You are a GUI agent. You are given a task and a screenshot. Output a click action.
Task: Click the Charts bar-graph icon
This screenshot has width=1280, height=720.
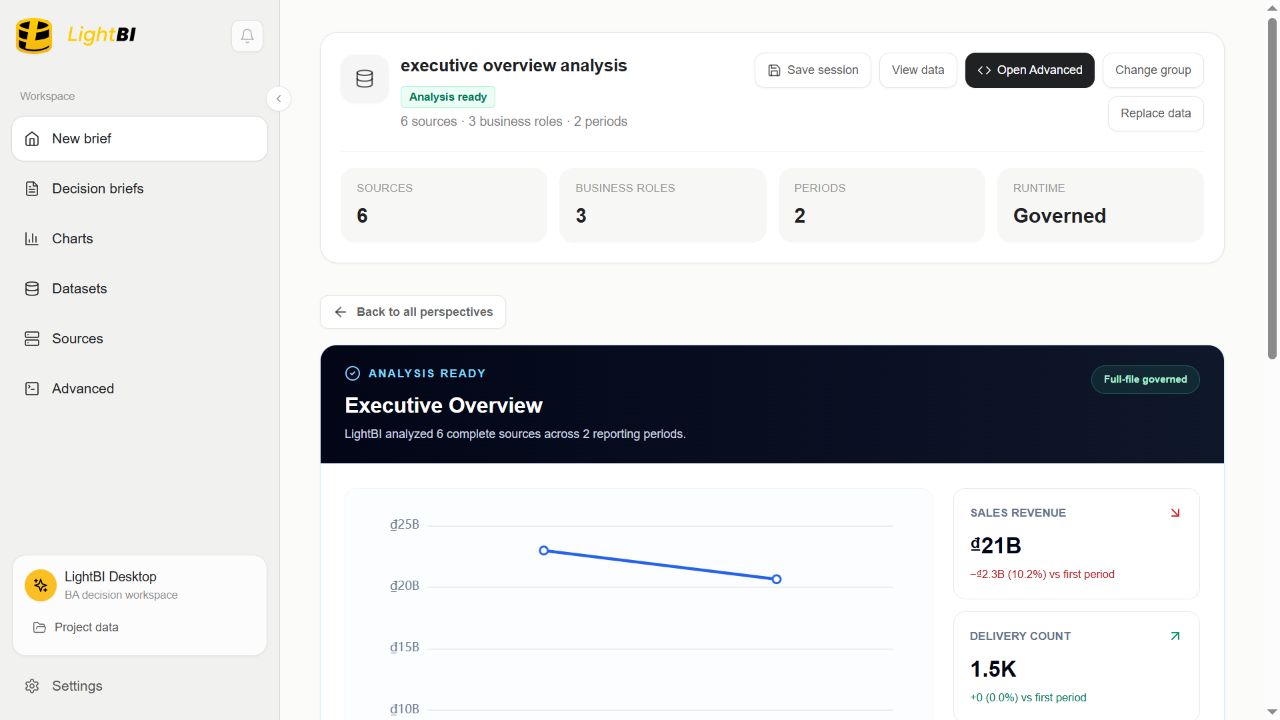coord(32,239)
